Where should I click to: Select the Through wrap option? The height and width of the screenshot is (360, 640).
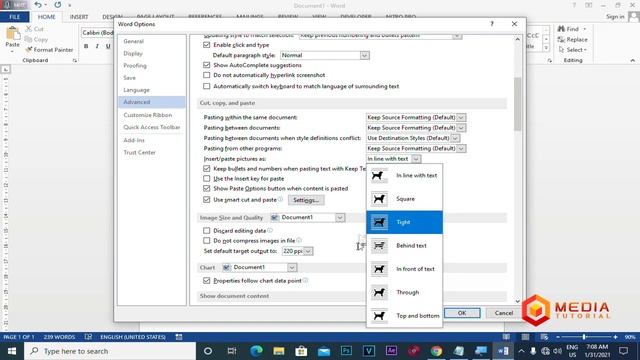point(404,292)
